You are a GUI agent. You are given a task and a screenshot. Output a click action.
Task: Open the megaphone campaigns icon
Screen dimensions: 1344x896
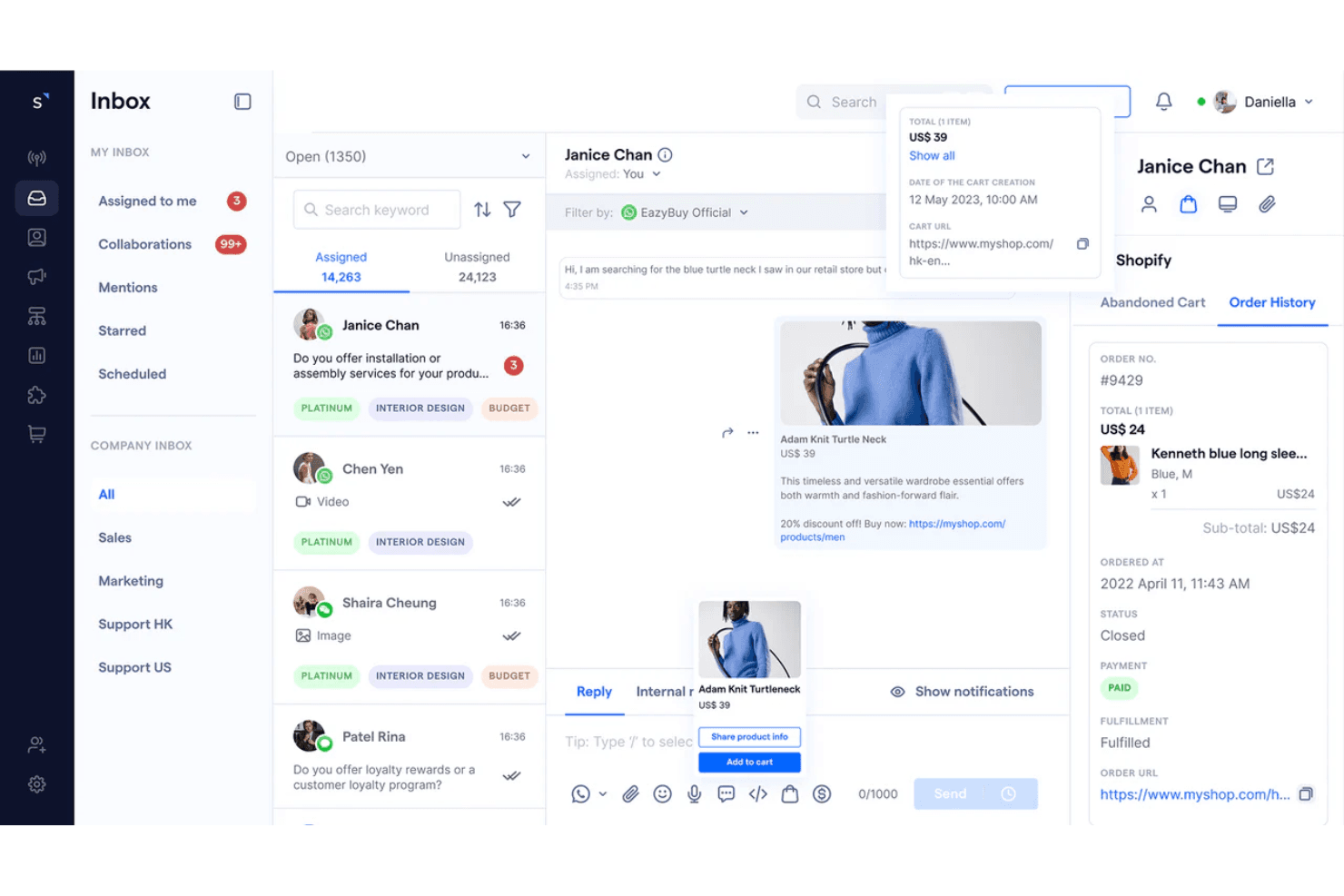(x=36, y=277)
